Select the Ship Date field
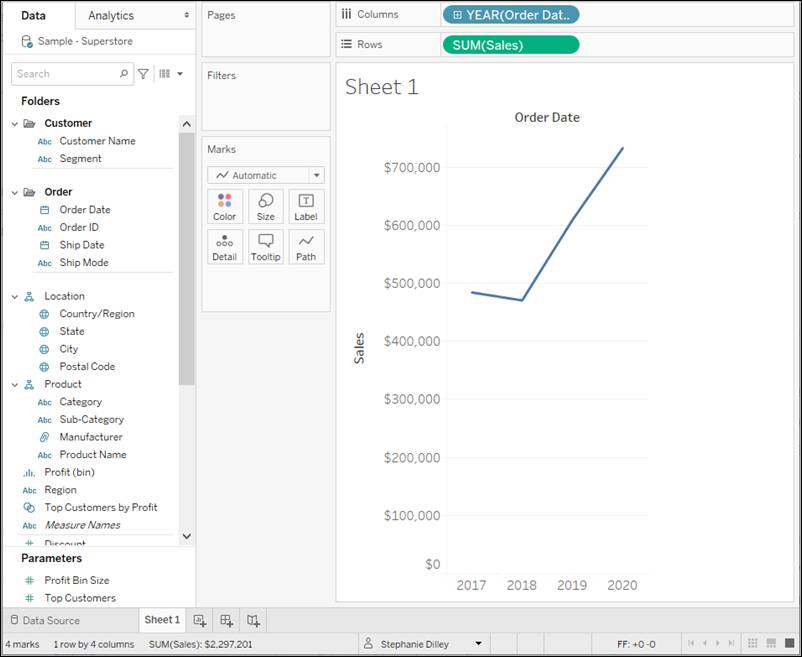Image resolution: width=802 pixels, height=657 pixels. click(x=82, y=245)
